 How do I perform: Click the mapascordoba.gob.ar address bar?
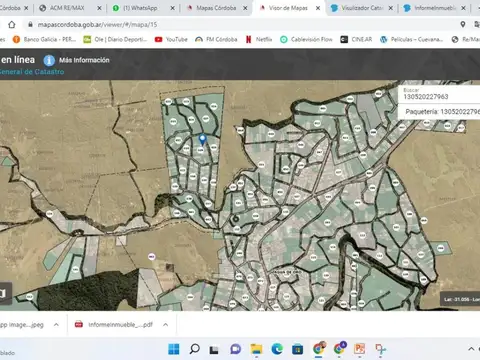pos(97,24)
